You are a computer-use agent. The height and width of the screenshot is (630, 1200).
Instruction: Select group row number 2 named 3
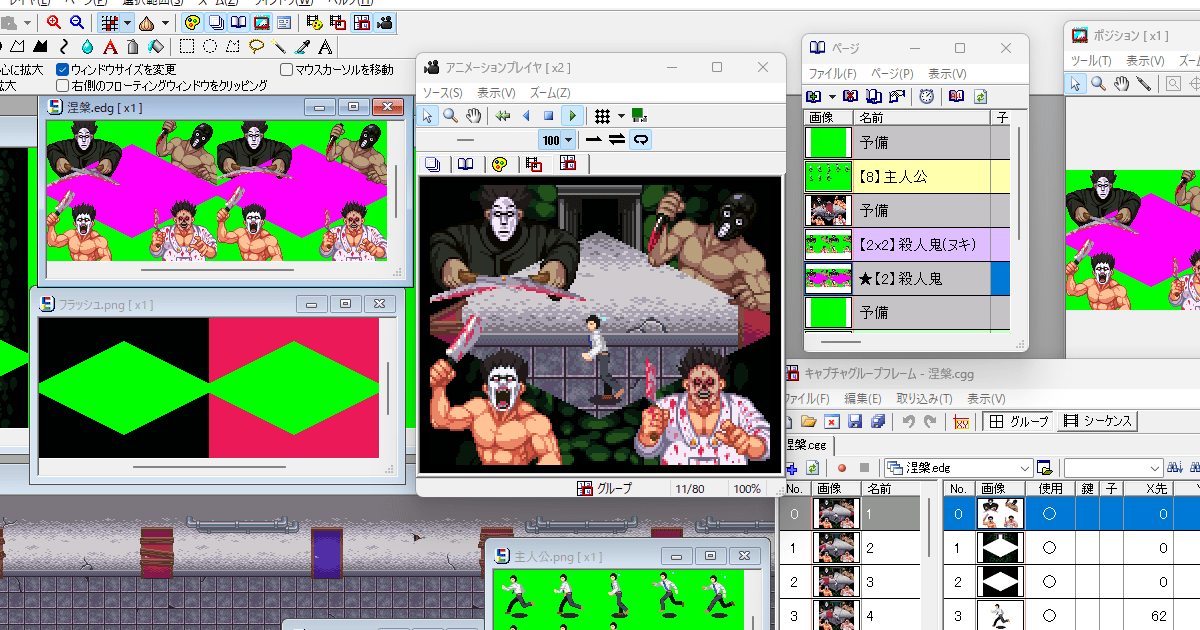[x=851, y=582]
